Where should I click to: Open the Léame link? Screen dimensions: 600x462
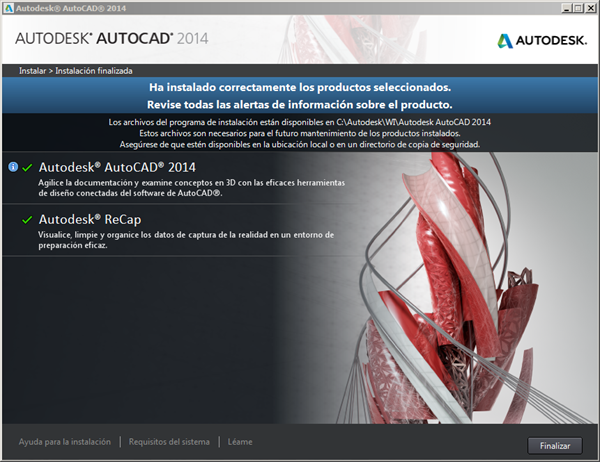[x=240, y=442]
